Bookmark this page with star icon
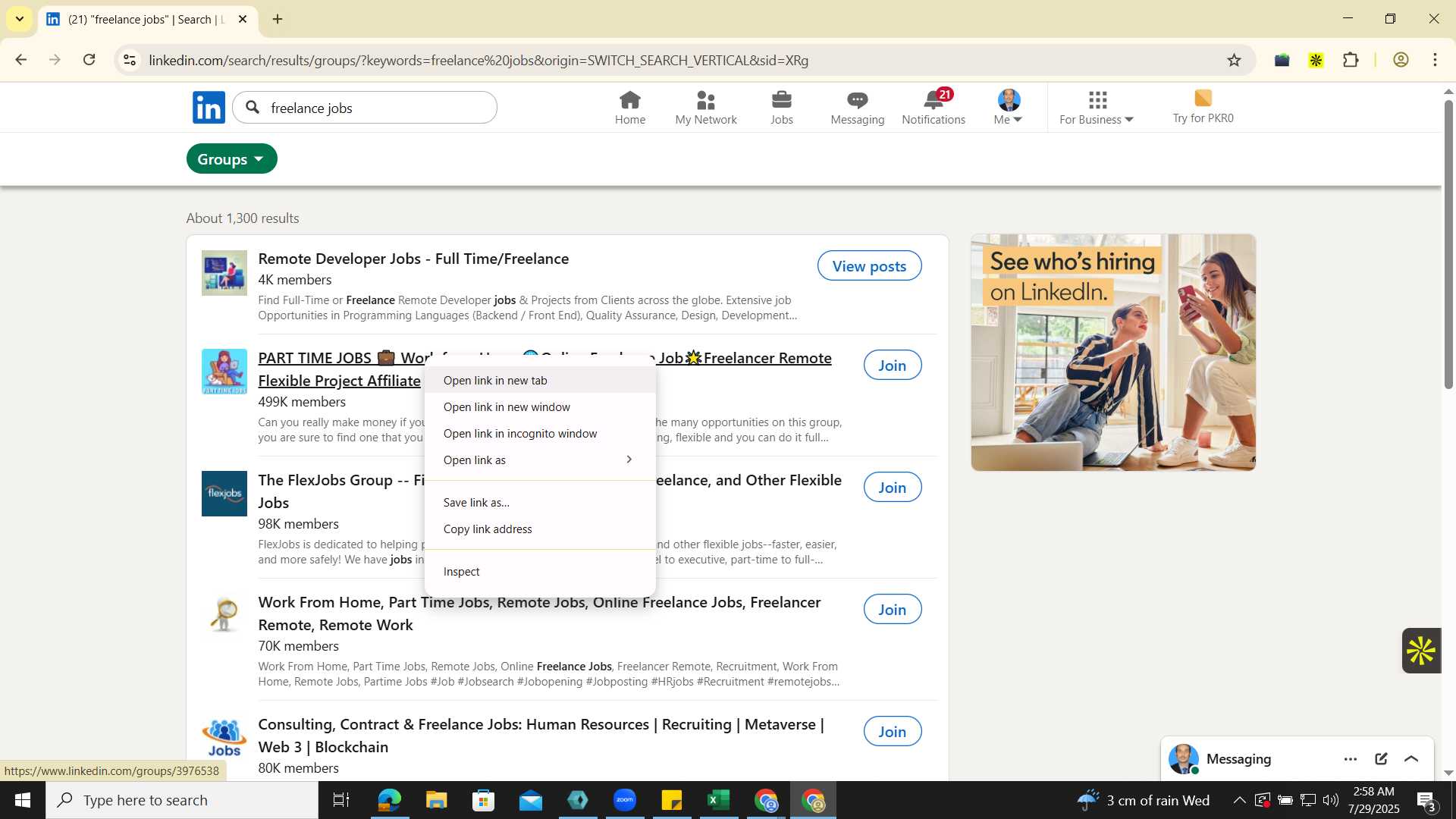The height and width of the screenshot is (819, 1456). click(x=1234, y=60)
